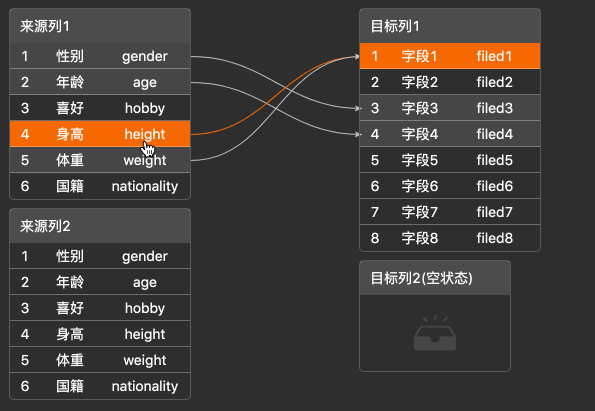Image resolution: width=595 pixels, height=411 pixels.
Task: Click highlighted 字段1 filed1 target row
Action: [x=450, y=56]
